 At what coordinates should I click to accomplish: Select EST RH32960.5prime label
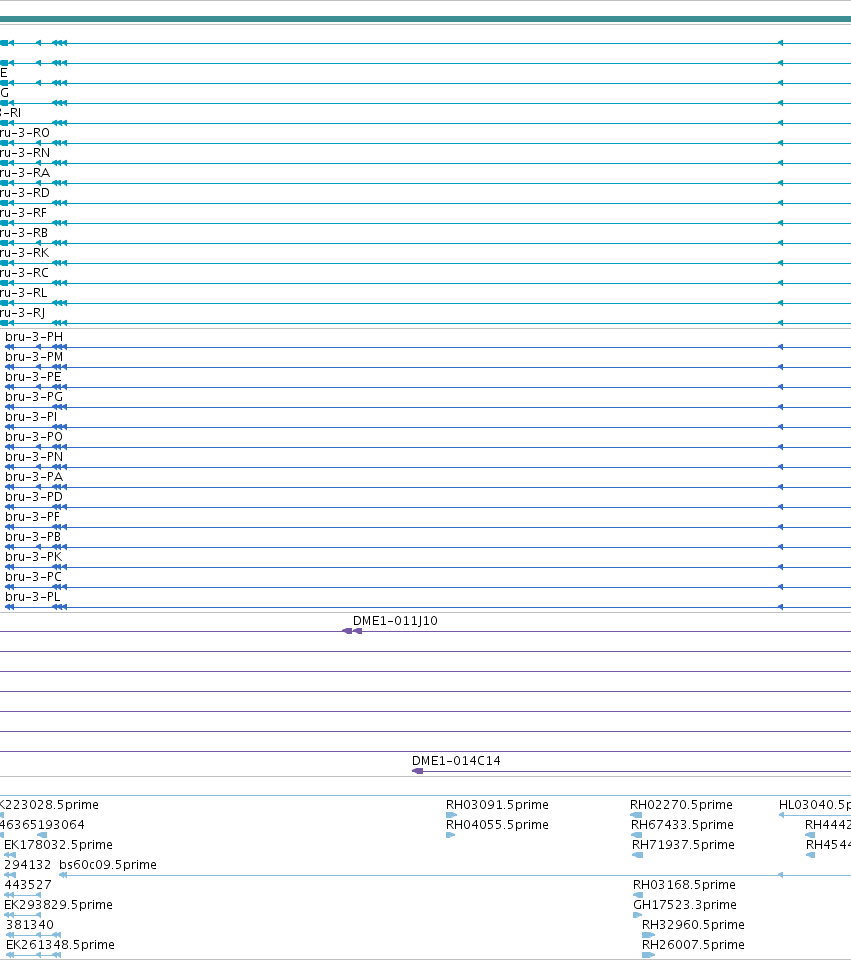click(694, 925)
